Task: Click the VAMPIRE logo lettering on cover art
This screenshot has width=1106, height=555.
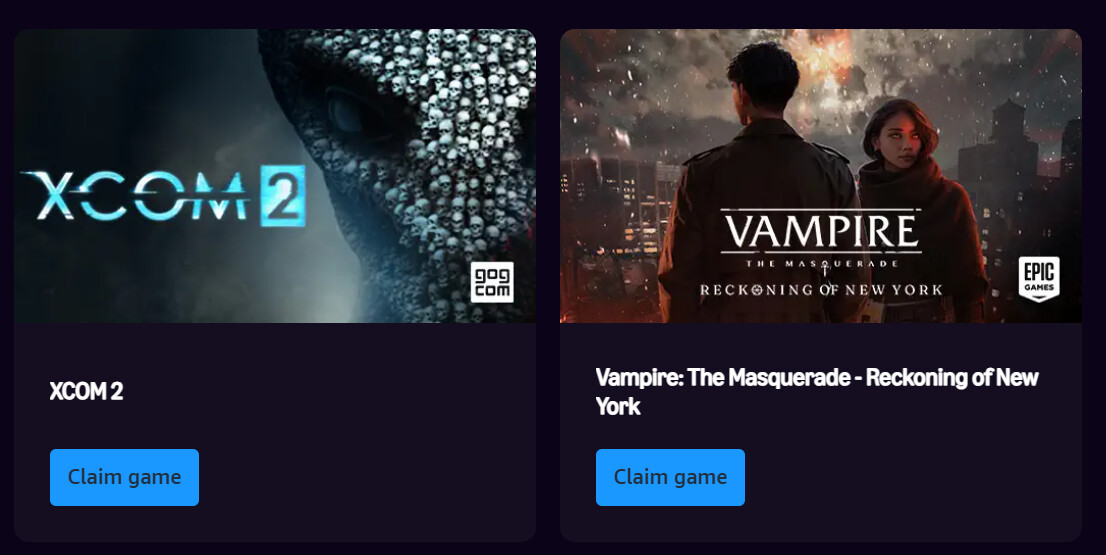Action: (821, 231)
